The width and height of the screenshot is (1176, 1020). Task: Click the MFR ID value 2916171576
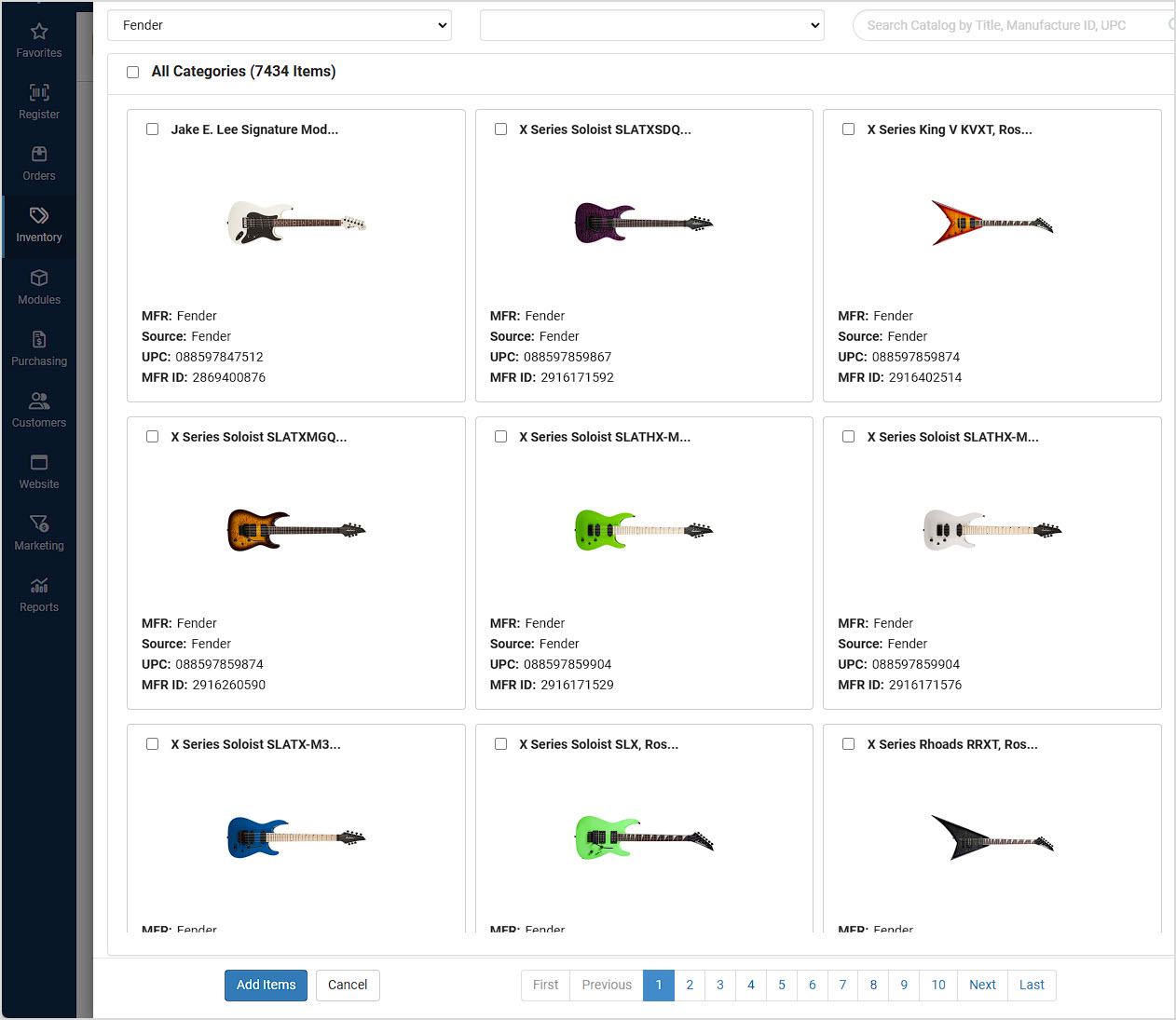pos(925,685)
